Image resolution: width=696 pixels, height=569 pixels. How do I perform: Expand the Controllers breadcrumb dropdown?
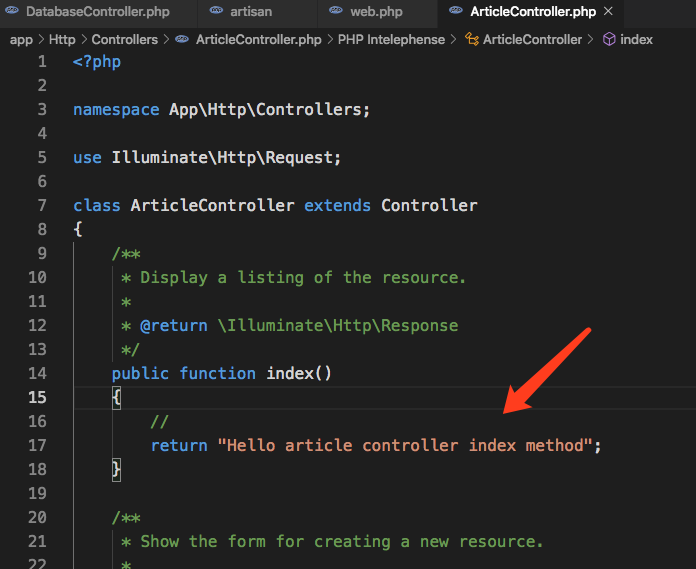tap(124, 40)
